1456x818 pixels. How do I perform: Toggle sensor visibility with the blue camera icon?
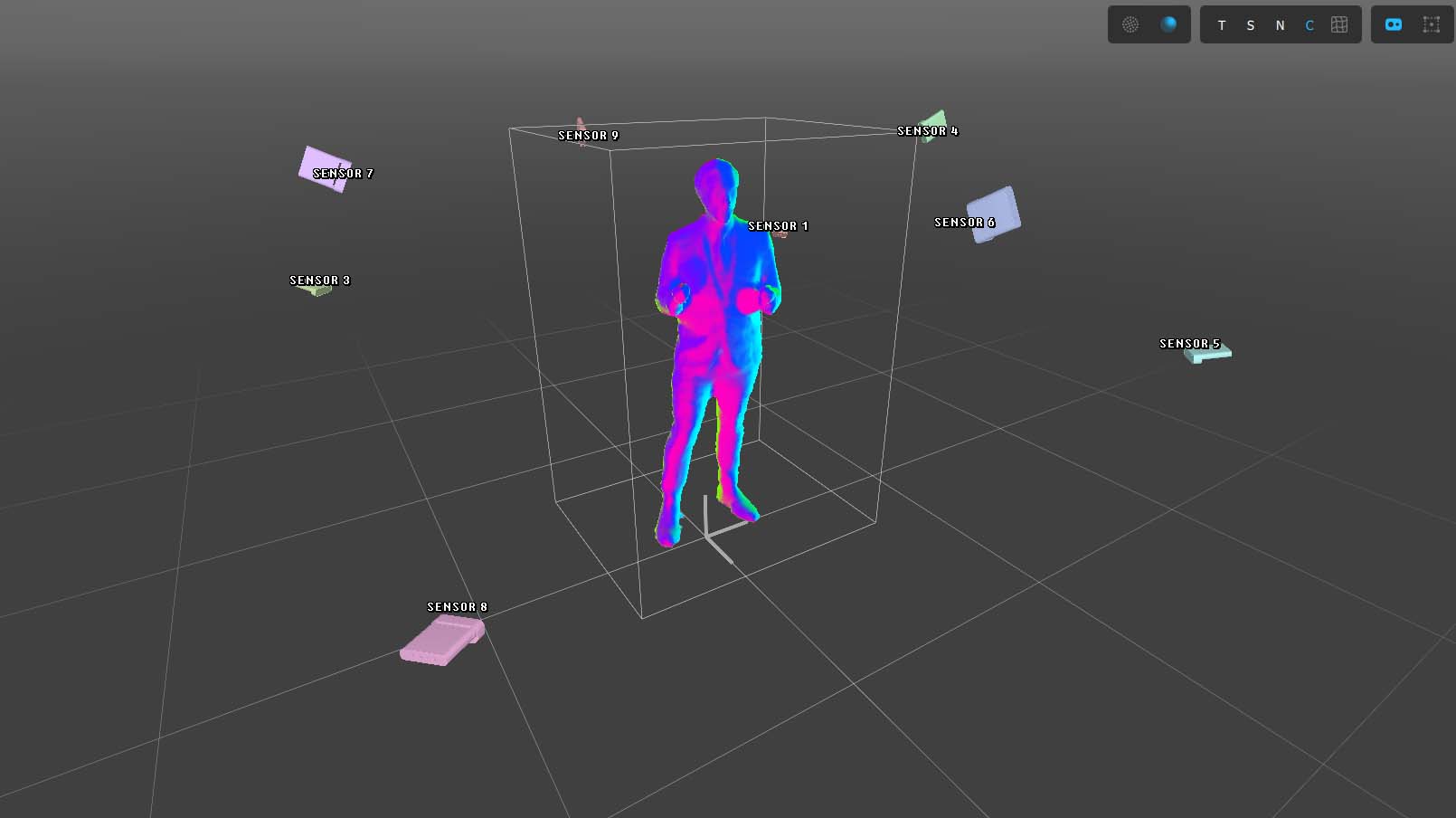[1394, 25]
